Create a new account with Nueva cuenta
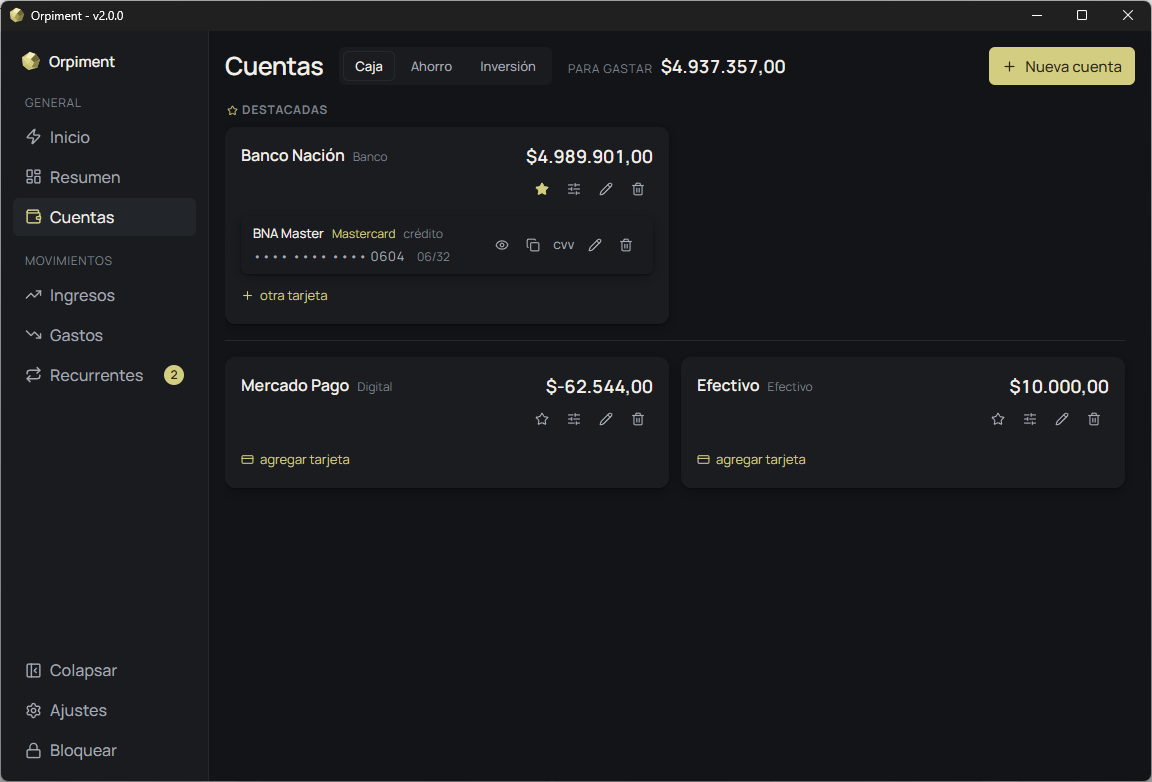 [1062, 66]
